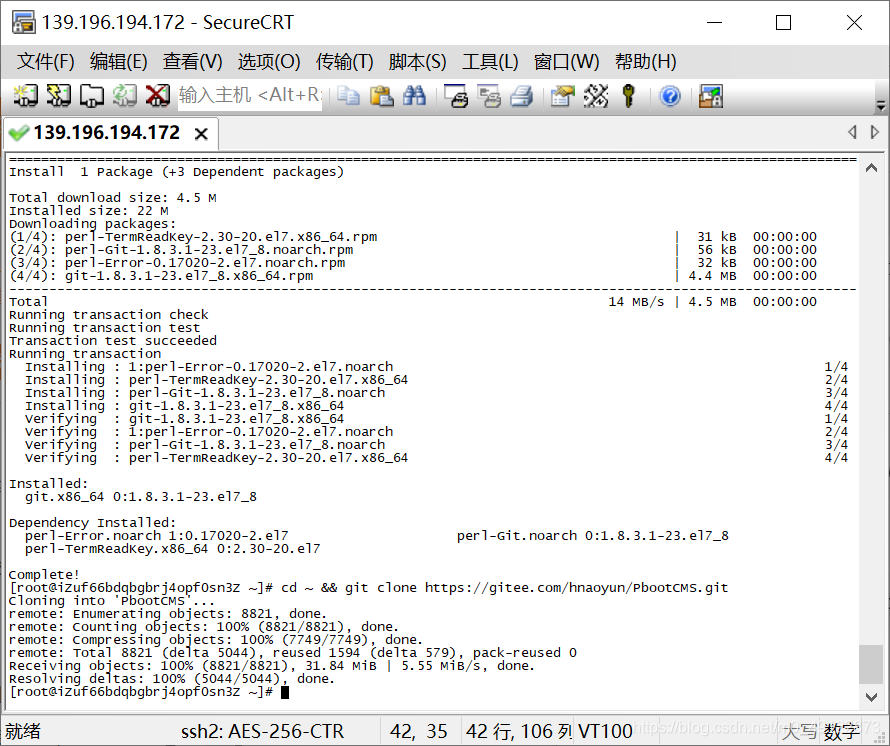Click the blue Help question icon
This screenshot has width=890, height=746.
click(670, 95)
